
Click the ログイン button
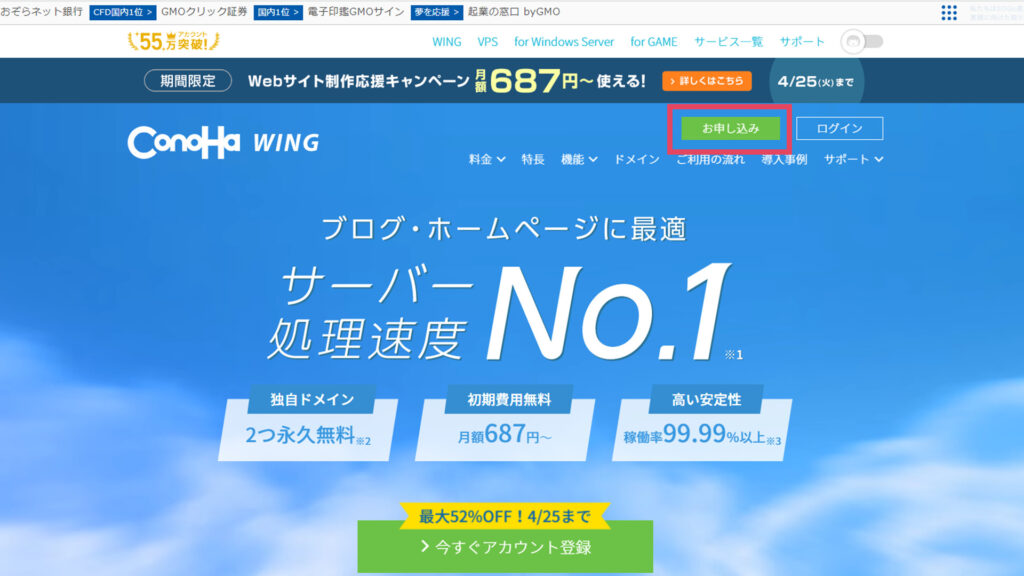(839, 128)
